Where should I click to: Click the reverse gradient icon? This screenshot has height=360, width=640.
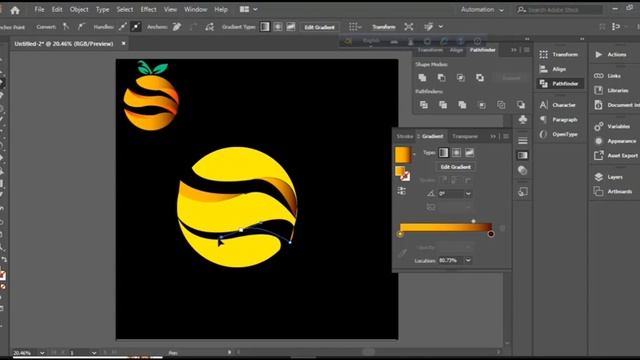click(x=401, y=191)
